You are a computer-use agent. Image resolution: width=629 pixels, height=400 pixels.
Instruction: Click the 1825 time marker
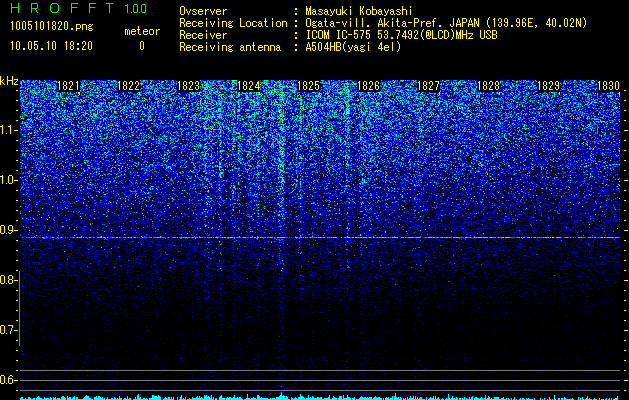click(x=308, y=86)
